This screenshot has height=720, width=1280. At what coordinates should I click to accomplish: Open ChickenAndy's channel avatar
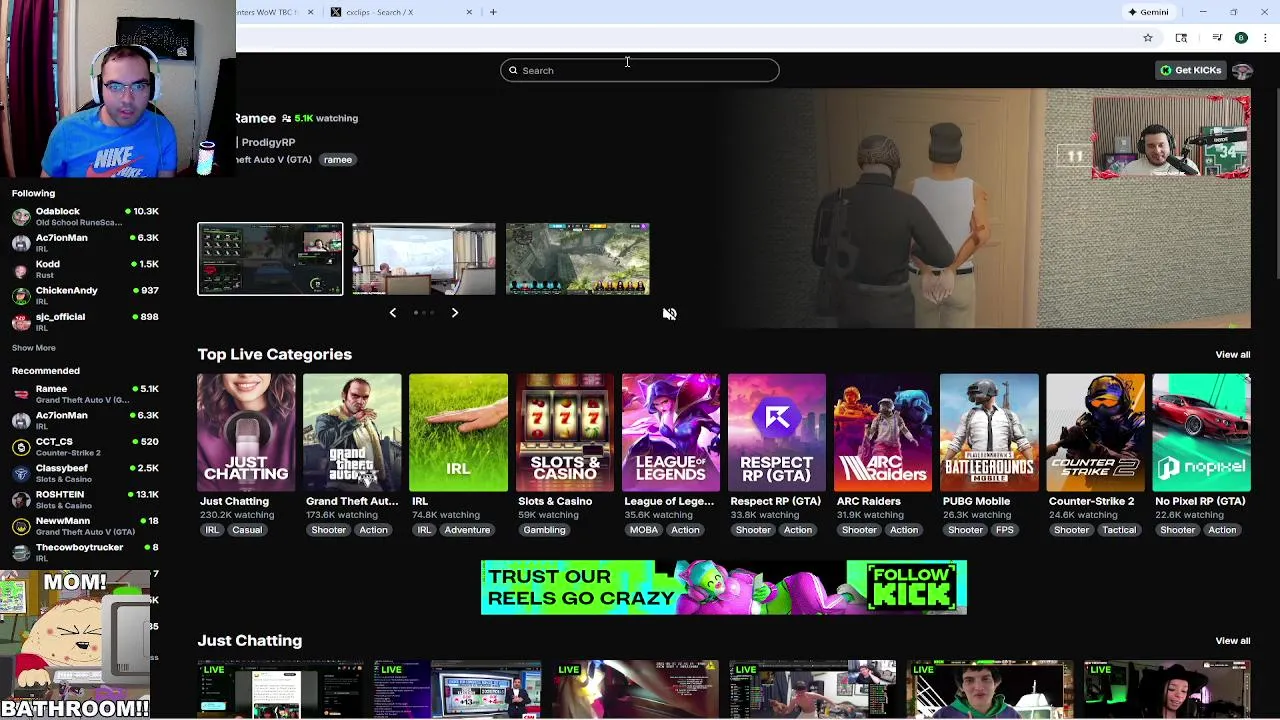(x=21, y=296)
